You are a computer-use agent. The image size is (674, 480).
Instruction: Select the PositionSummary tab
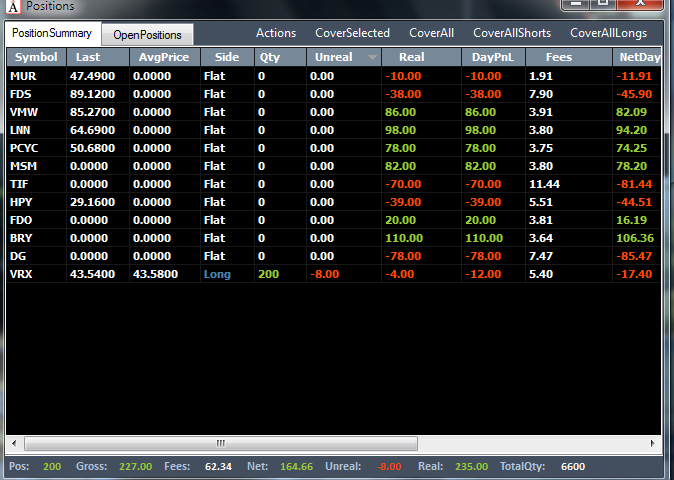[x=52, y=33]
